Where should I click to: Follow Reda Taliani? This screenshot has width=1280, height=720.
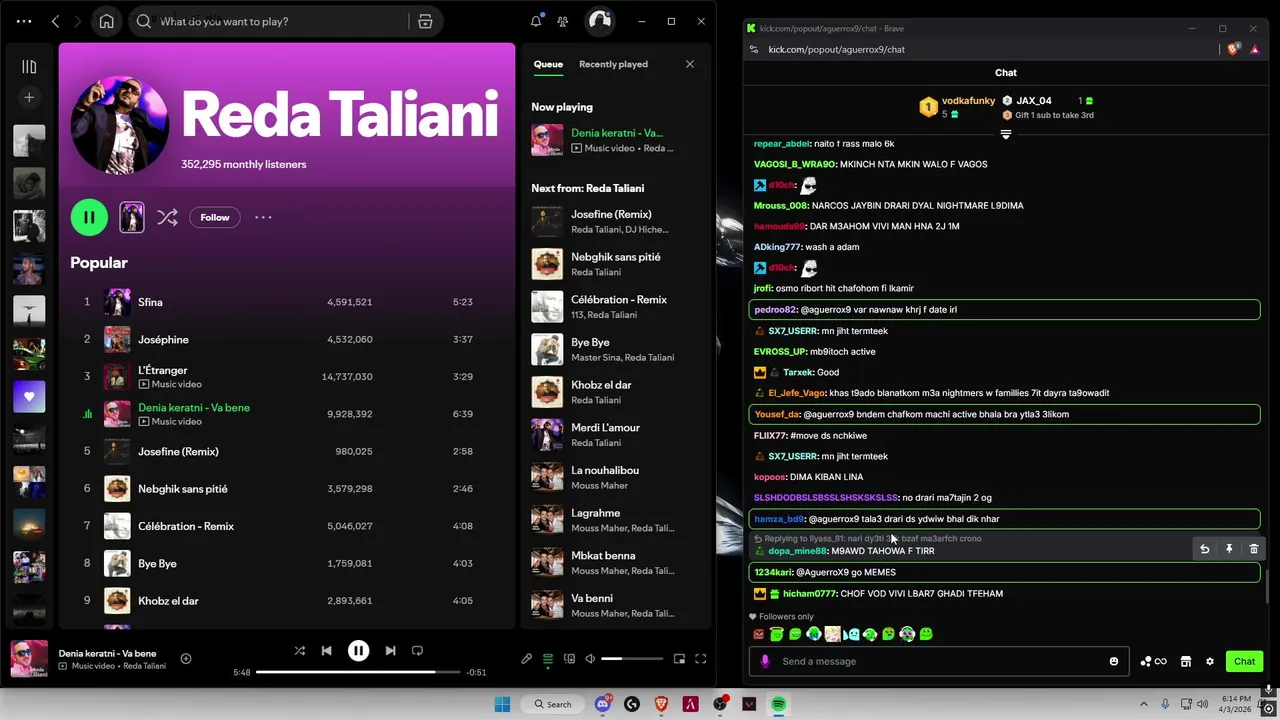point(215,217)
